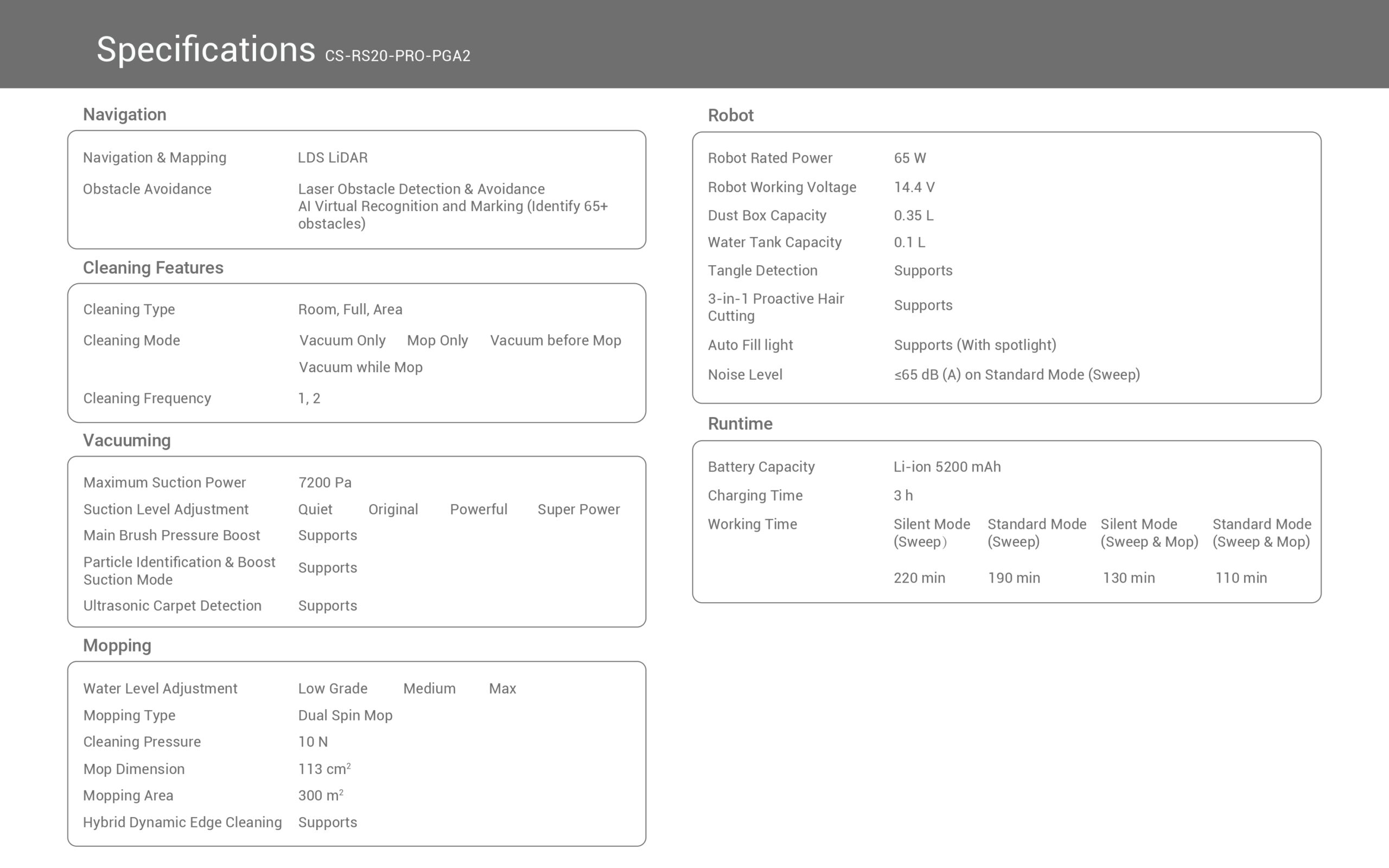The height and width of the screenshot is (868, 1389).
Task: Click the Standard Mode (Sweep & Mop) column header
Action: click(1261, 533)
